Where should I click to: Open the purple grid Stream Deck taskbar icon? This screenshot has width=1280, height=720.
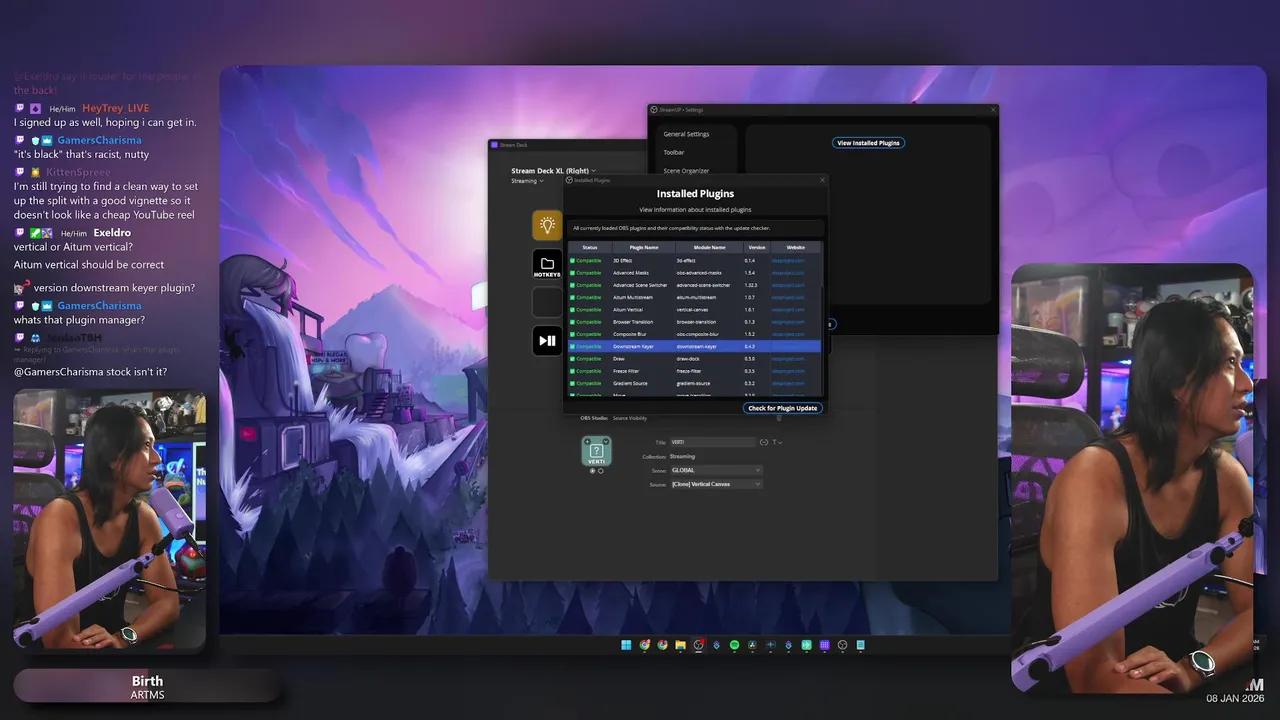[x=825, y=645]
